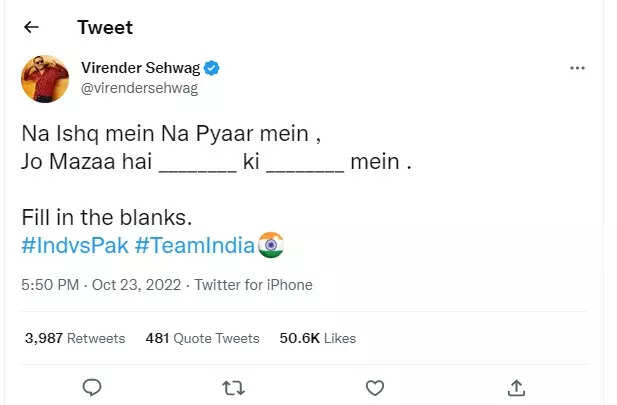Open the three-dot more options menu
This screenshot has height=405, width=617.
(x=577, y=68)
